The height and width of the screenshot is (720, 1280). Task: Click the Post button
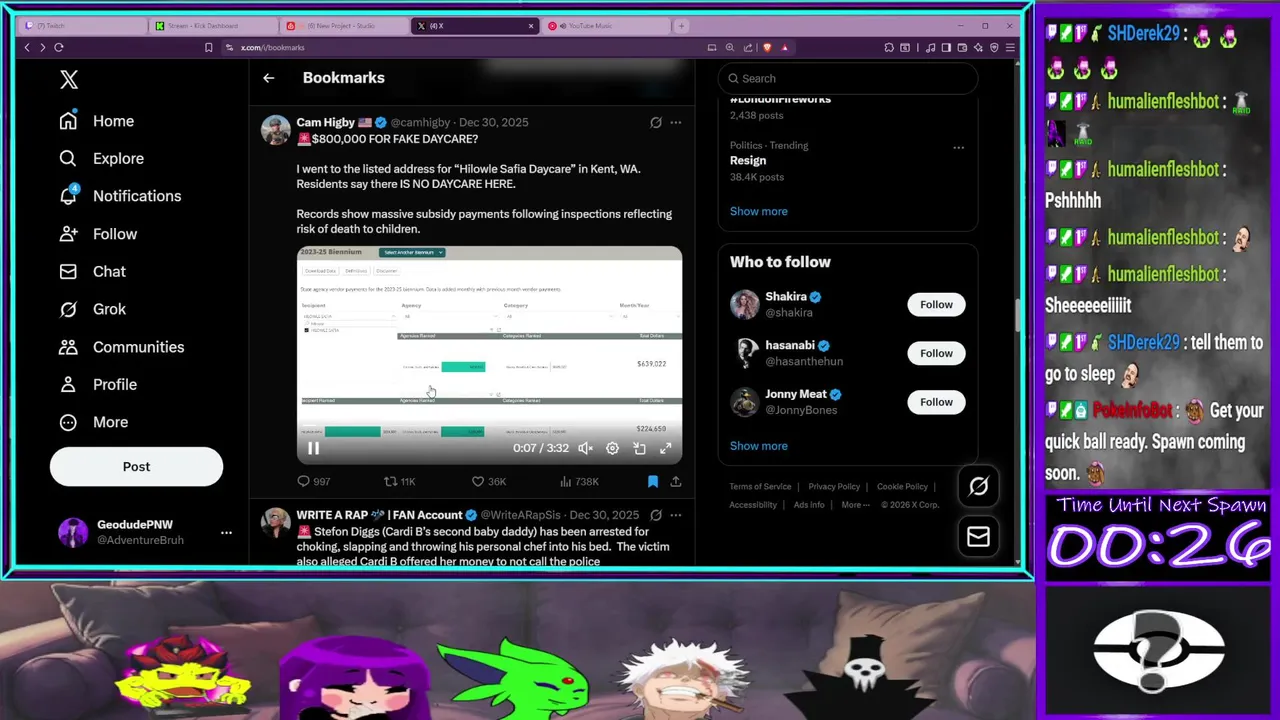tap(136, 467)
